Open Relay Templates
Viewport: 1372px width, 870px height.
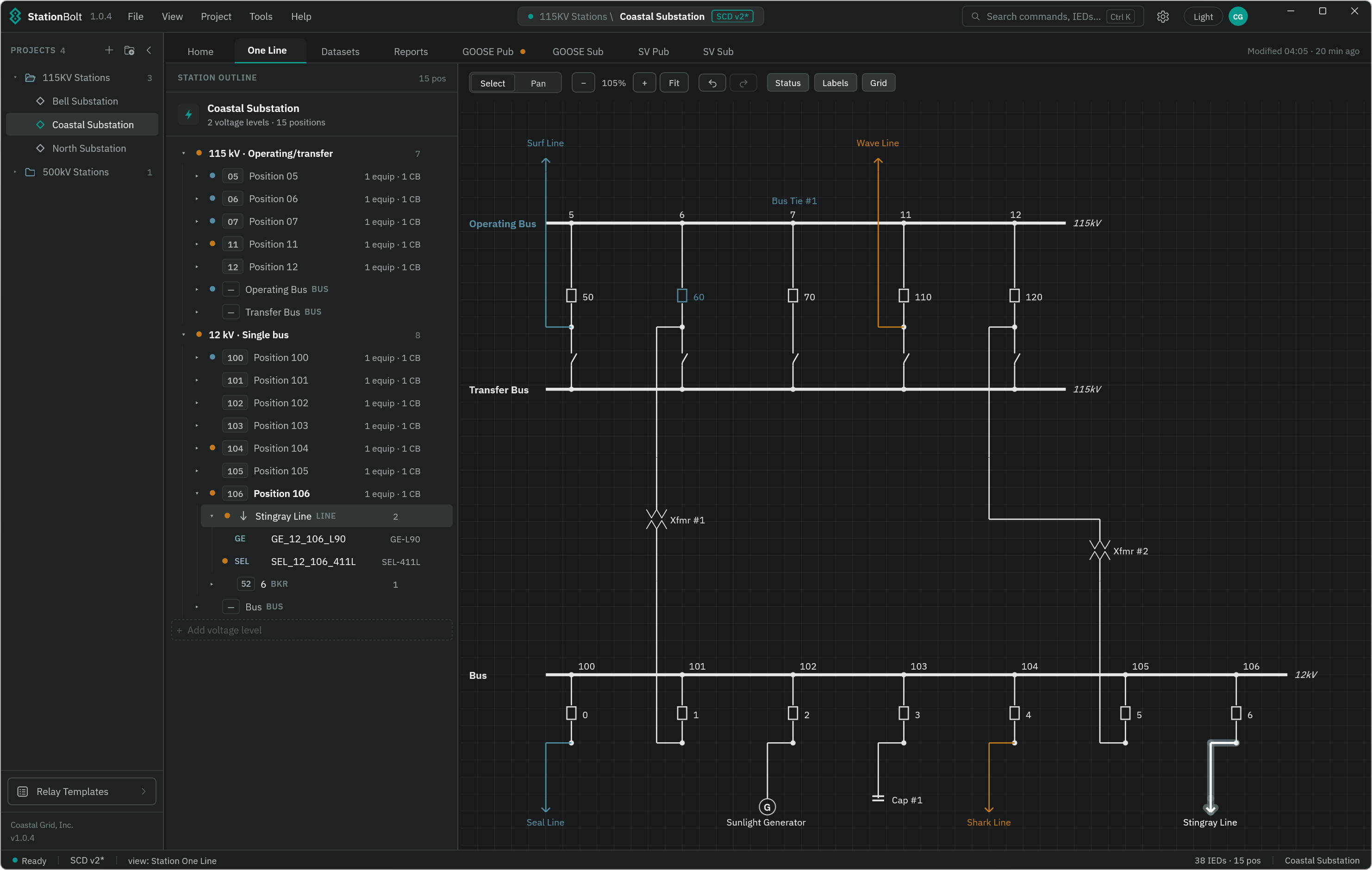pos(82,791)
